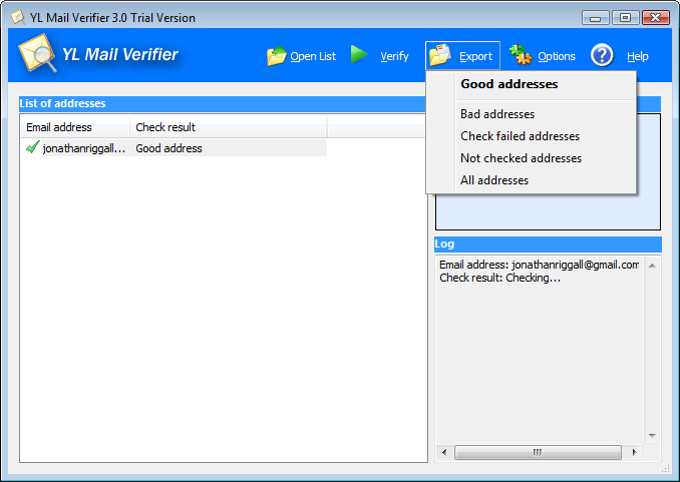Click the Export folder icon

point(440,55)
